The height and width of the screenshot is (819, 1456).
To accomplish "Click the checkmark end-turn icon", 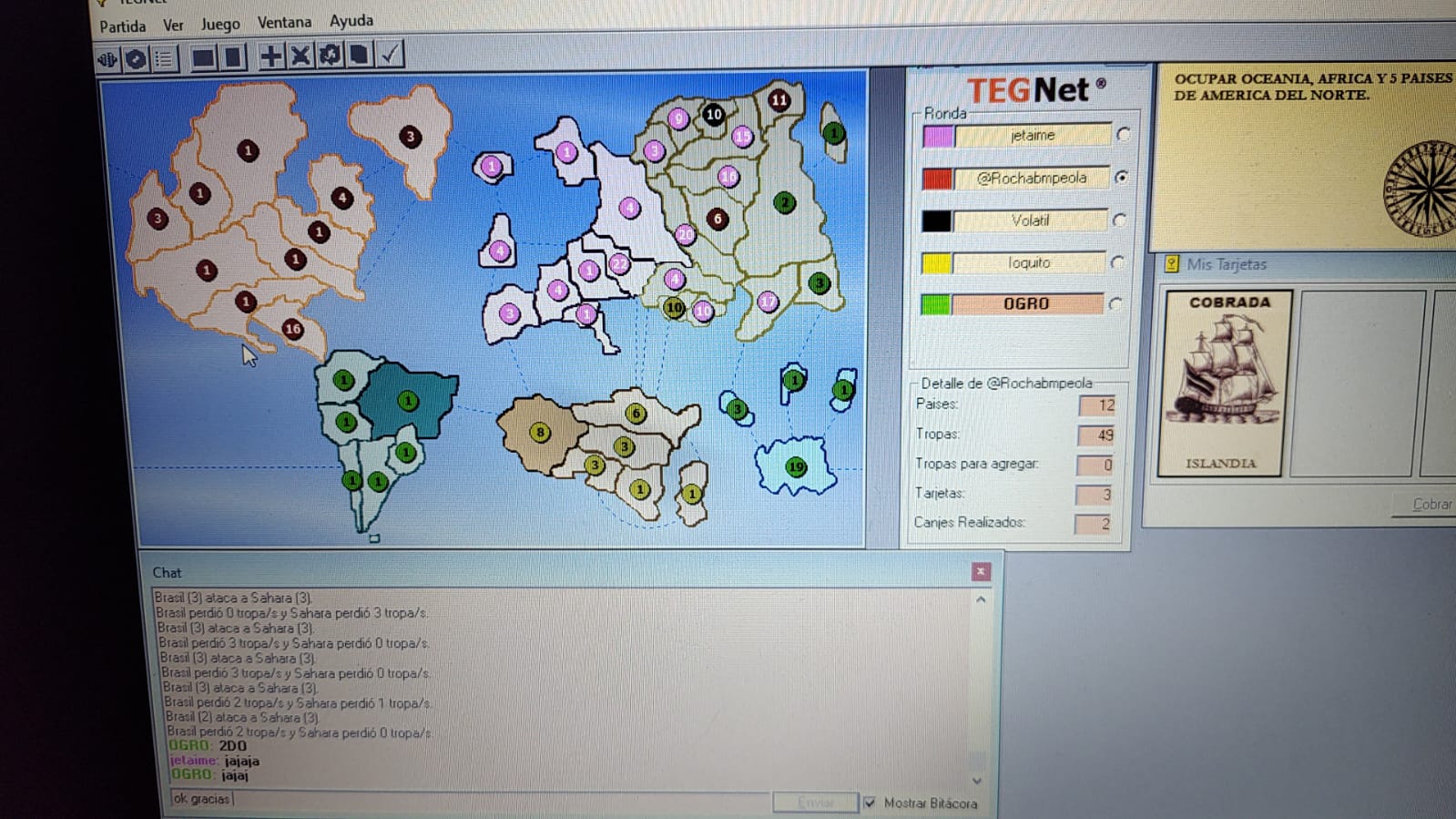I will 390,54.
